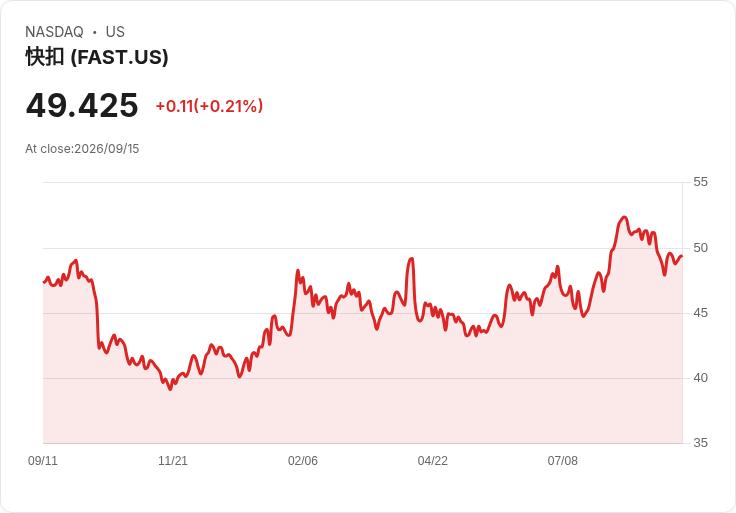
Task: Click the 55 price axis label
Action: point(700,182)
